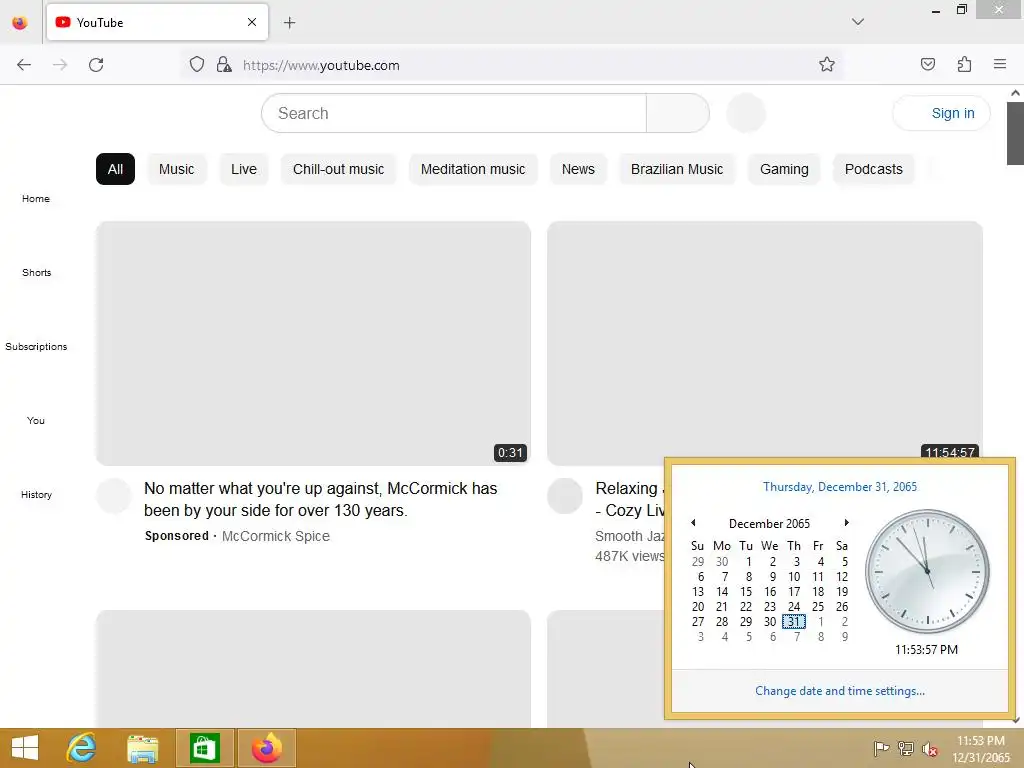Open the McCormick ad title link
This screenshot has height=768, width=1024.
tap(321, 499)
